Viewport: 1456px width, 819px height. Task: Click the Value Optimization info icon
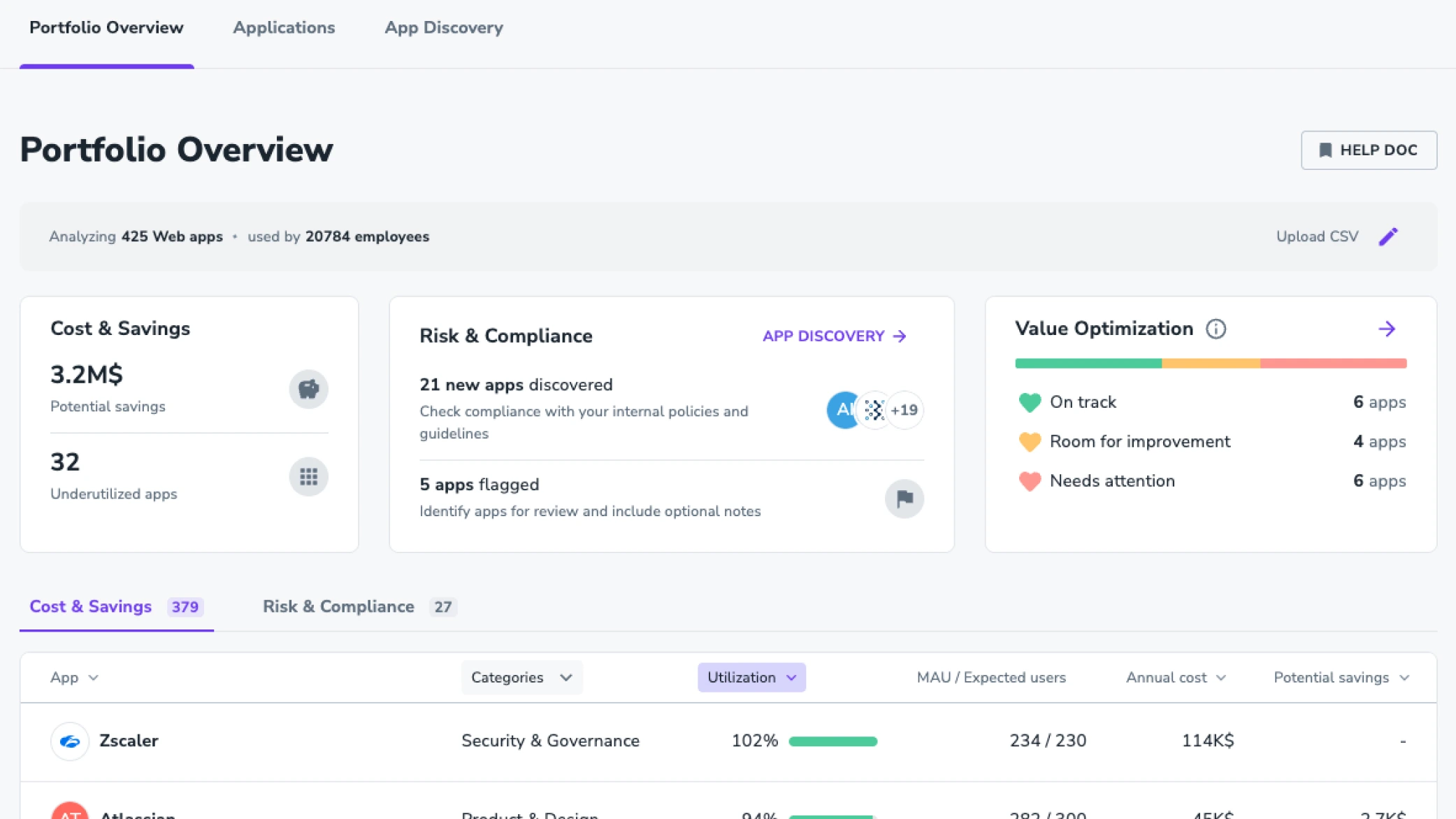[x=1216, y=329]
